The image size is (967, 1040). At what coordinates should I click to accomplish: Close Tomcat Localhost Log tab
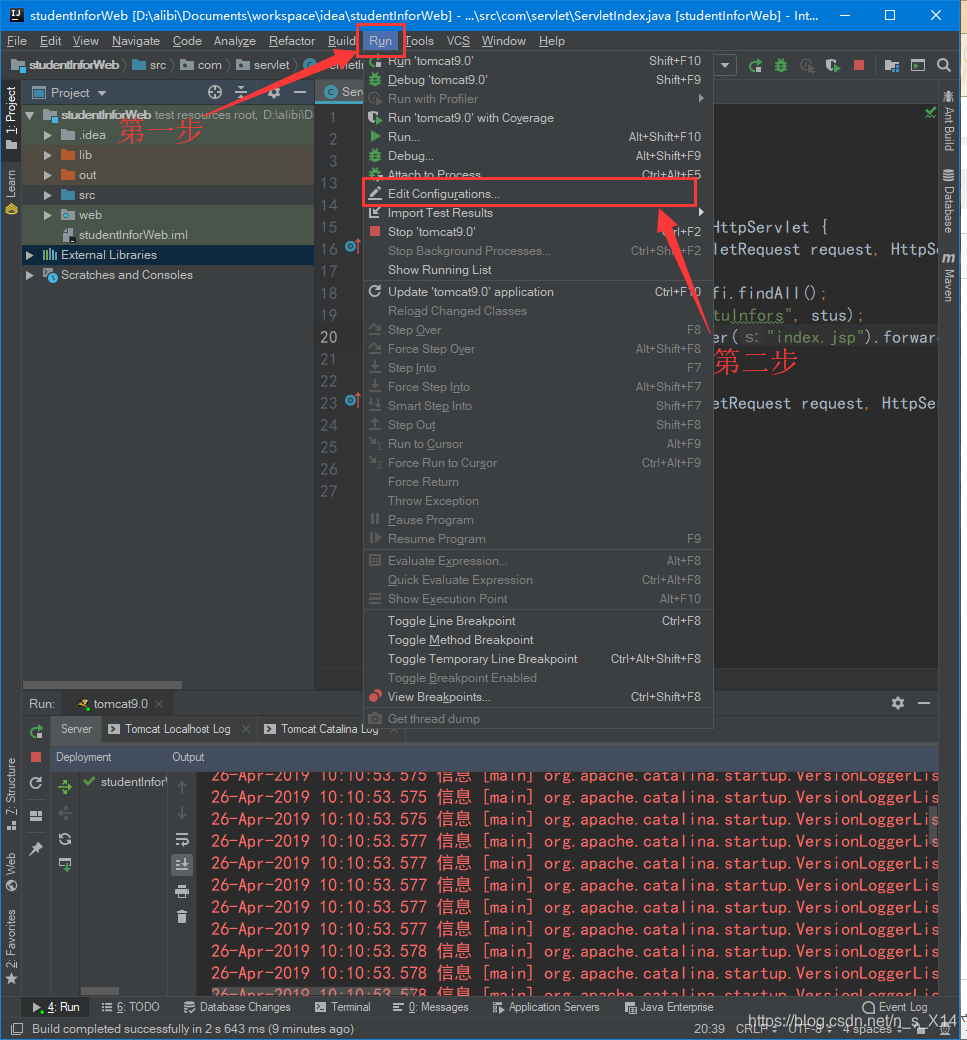coord(246,729)
